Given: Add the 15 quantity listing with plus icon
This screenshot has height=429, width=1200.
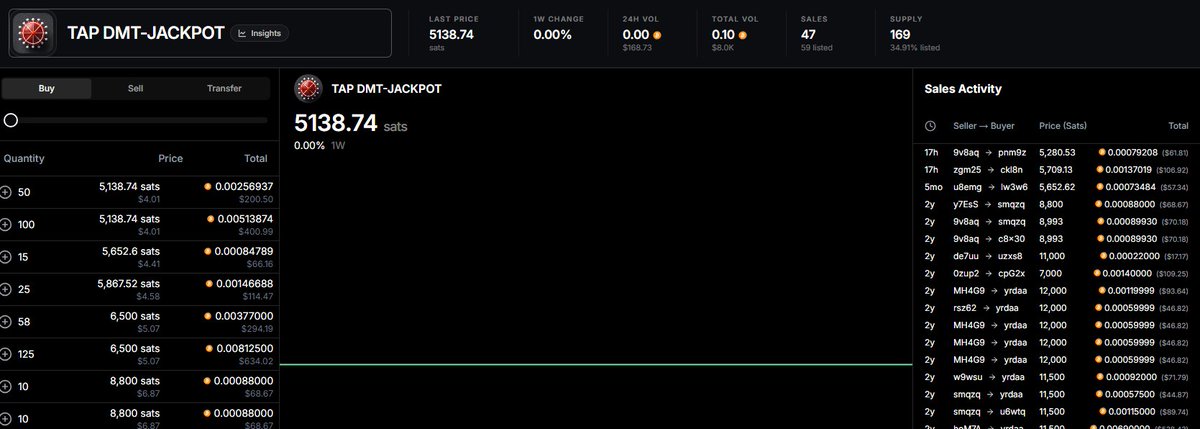Looking at the screenshot, I should pyautogui.click(x=6, y=257).
